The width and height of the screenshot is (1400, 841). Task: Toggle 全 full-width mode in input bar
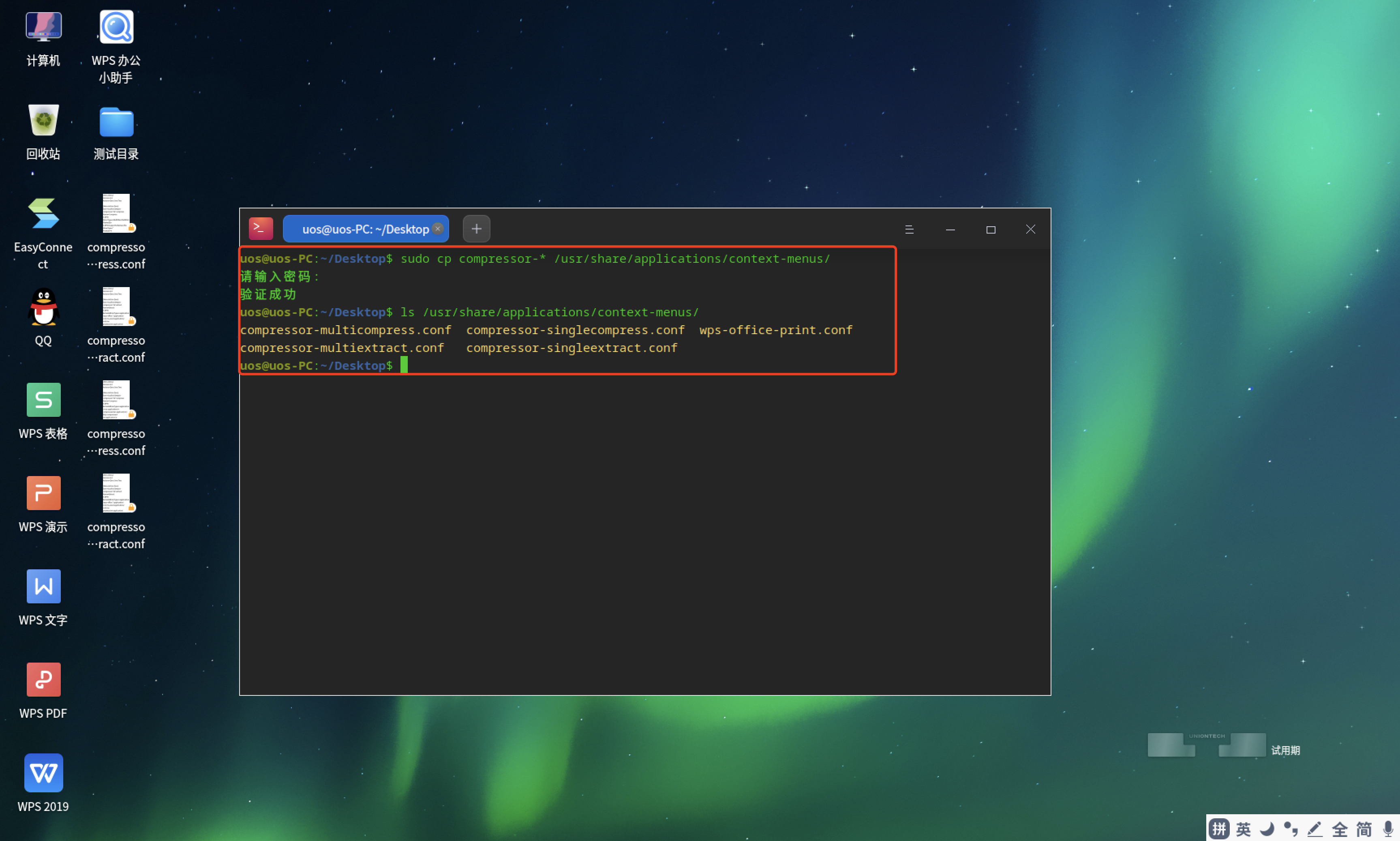point(1339,829)
